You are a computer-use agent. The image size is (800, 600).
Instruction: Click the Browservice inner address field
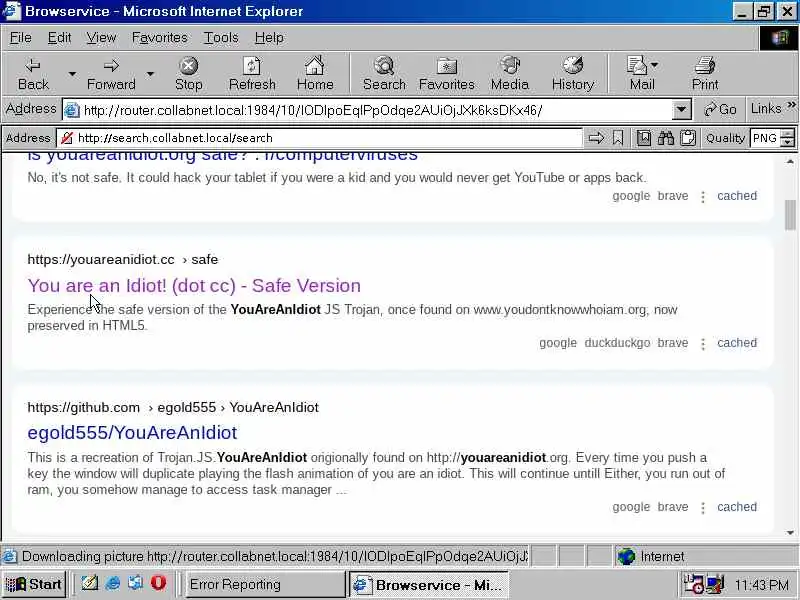coord(328,138)
